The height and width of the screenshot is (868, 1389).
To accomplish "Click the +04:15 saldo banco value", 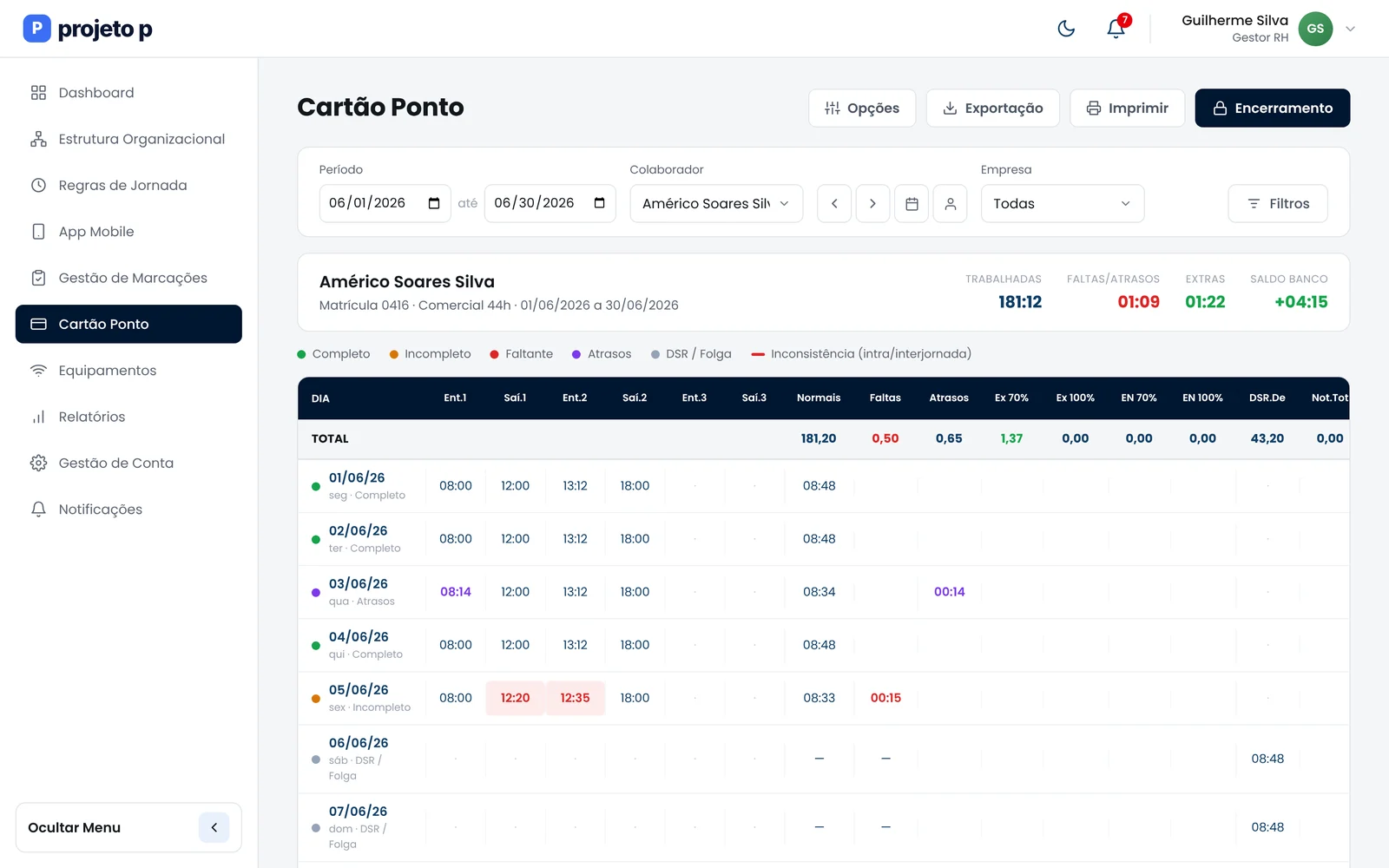I will (x=1300, y=302).
